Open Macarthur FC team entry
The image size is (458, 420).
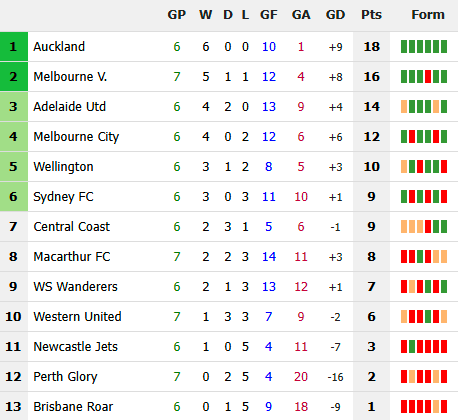click(72, 257)
